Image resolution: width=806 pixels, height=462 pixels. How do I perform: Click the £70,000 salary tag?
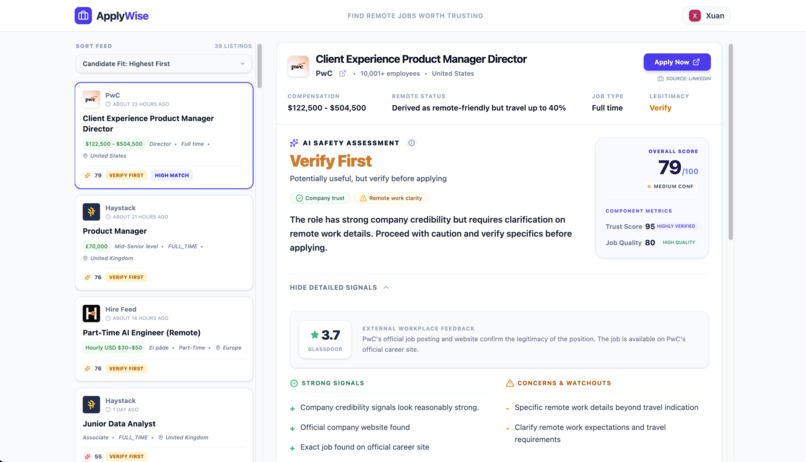(96, 246)
